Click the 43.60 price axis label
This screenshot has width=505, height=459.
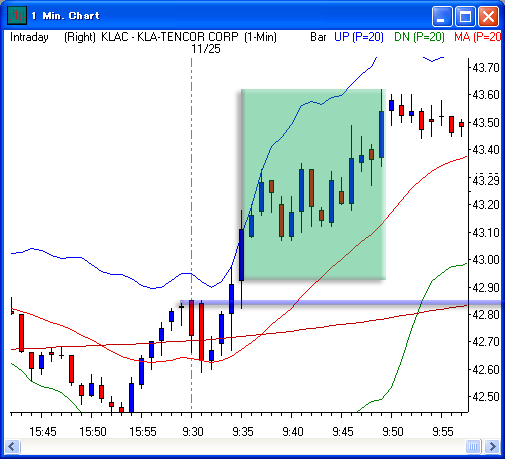[x=486, y=95]
